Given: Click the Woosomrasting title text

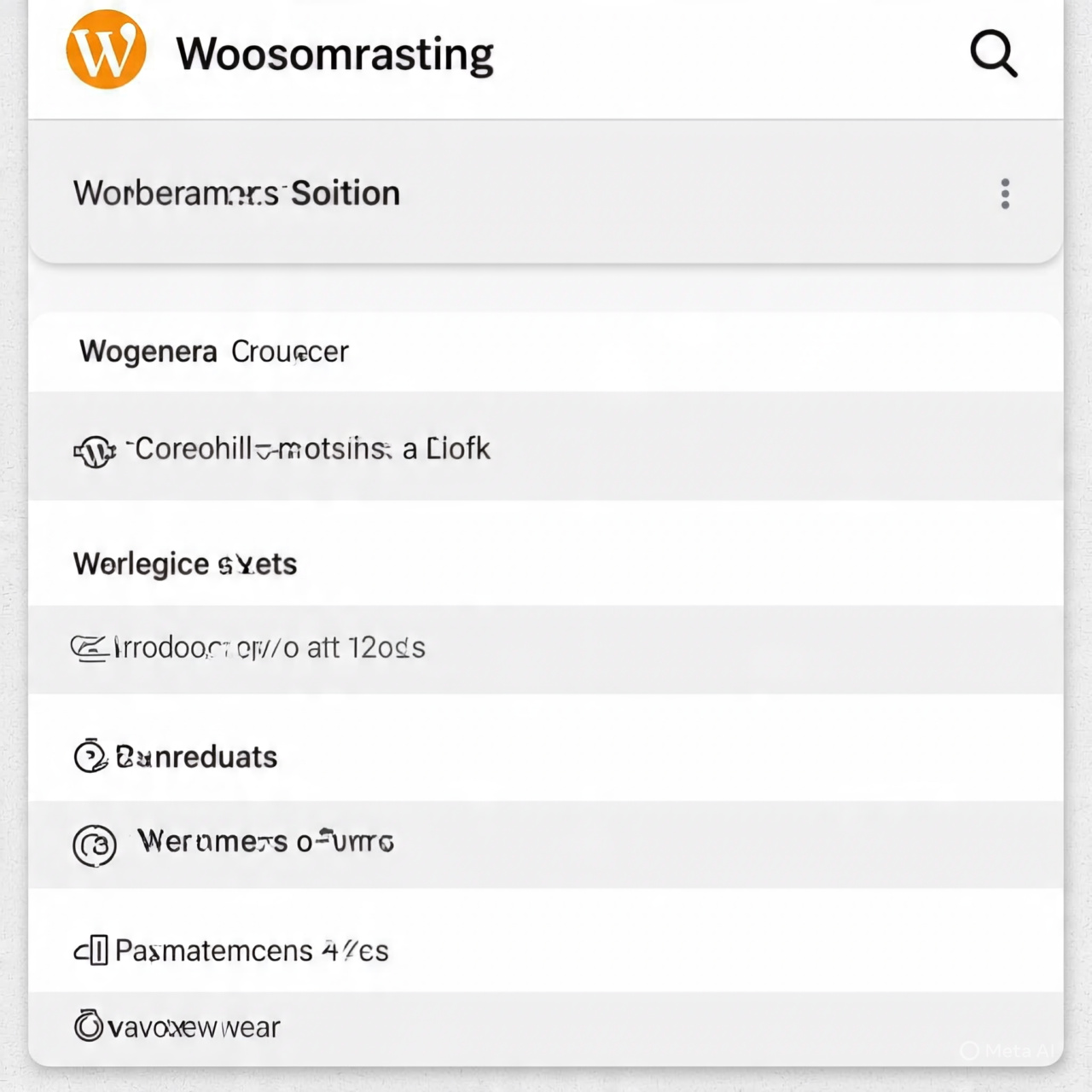Looking at the screenshot, I should point(334,54).
